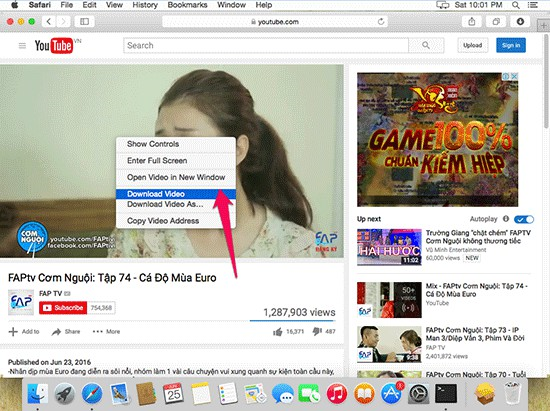Open the File menu
Viewport: 550px width, 411px height.
67,5
